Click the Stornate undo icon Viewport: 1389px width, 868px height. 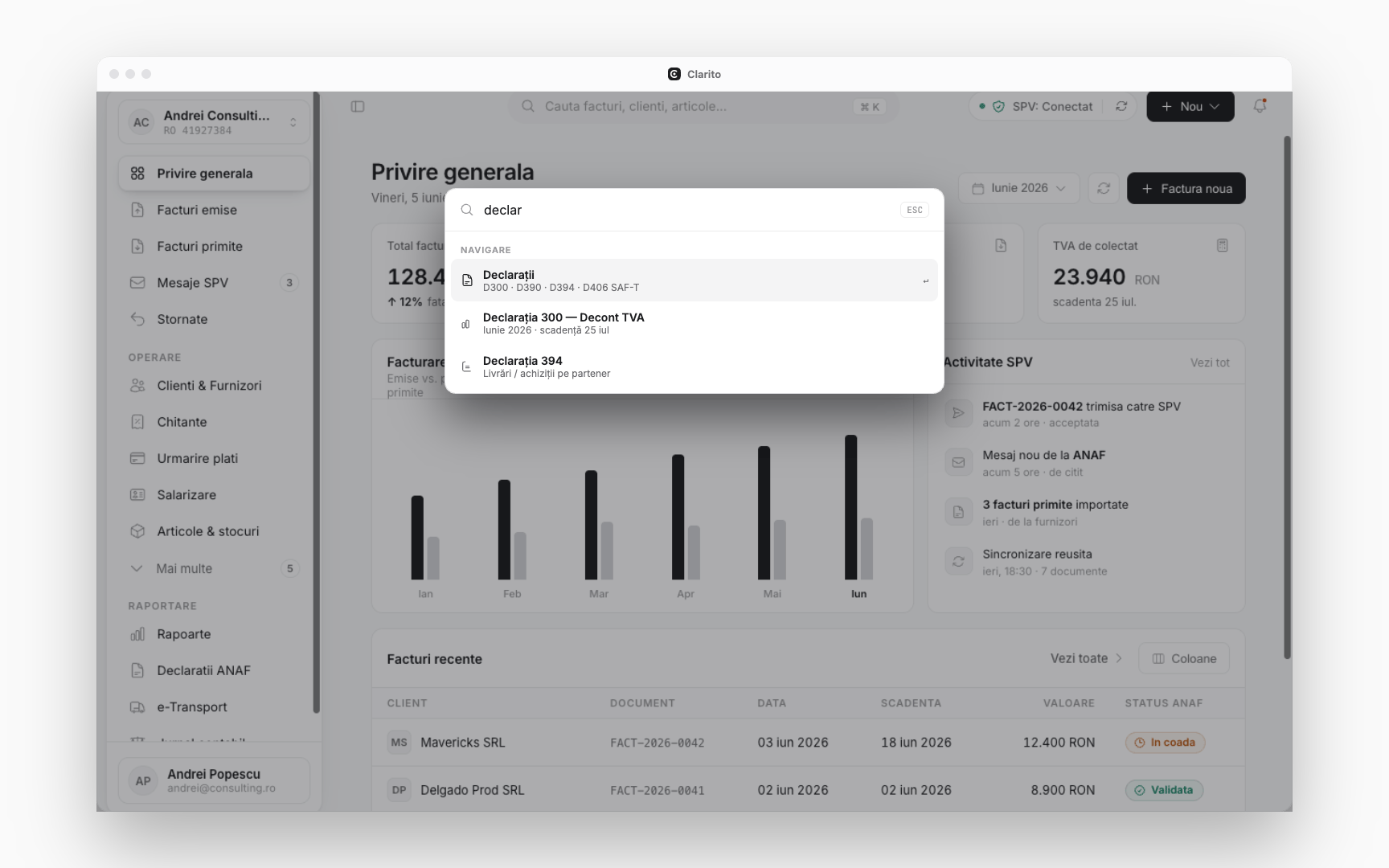pos(137,319)
